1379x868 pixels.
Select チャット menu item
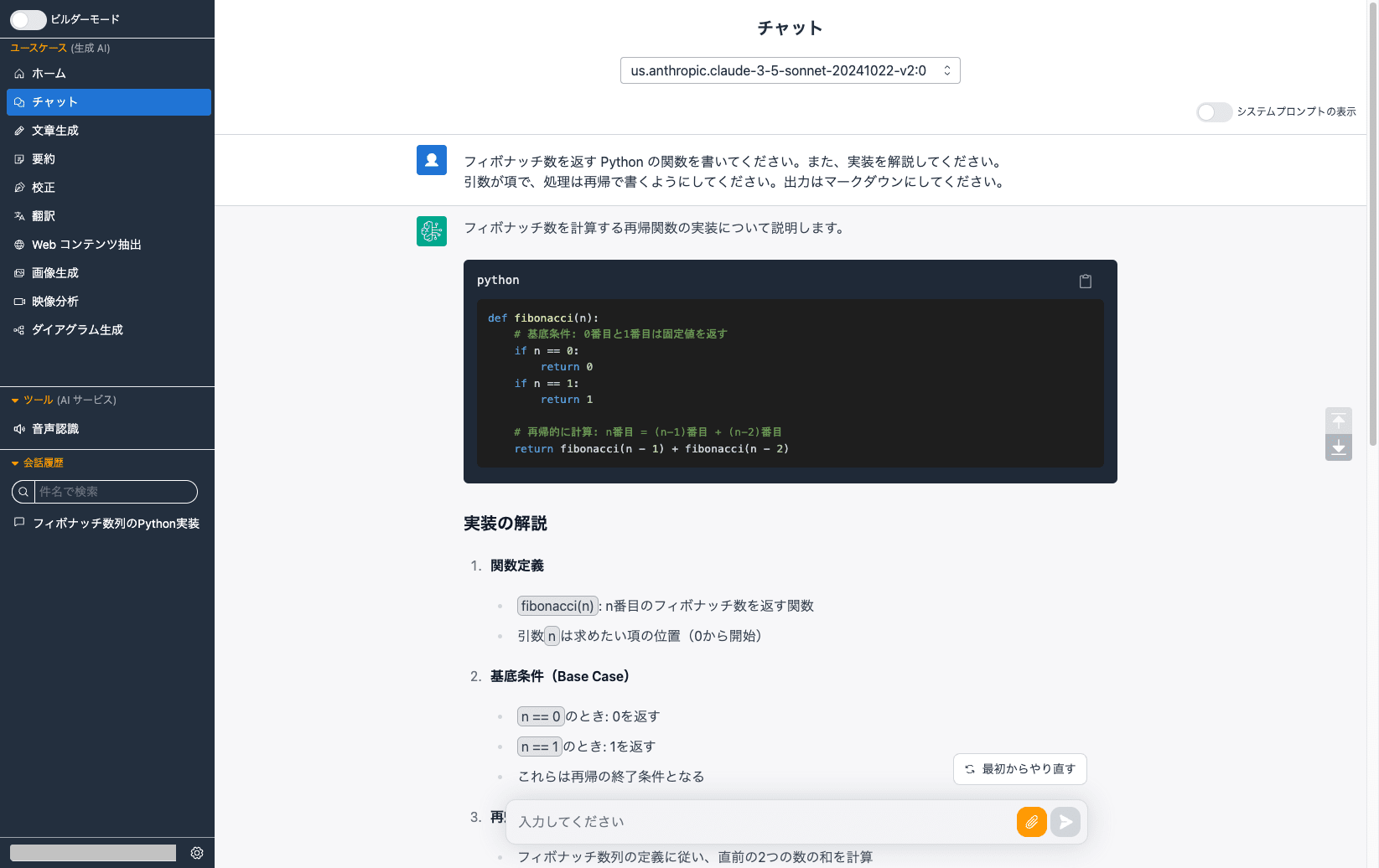(x=109, y=102)
